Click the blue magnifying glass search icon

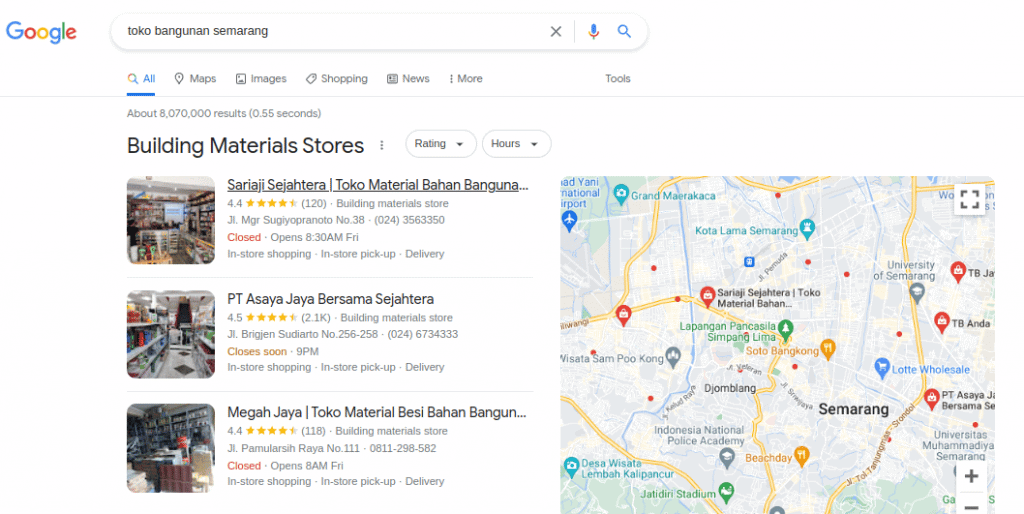pos(624,31)
